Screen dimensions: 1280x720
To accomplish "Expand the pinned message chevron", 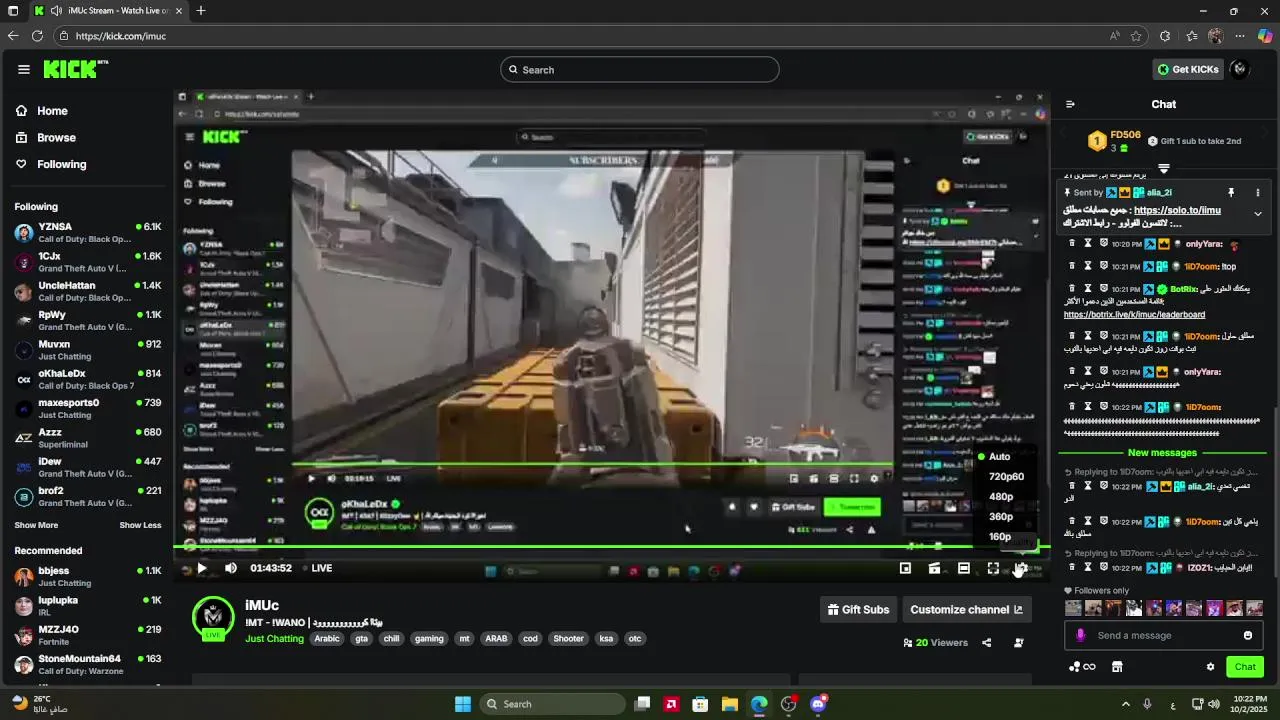I will pos(1258,214).
